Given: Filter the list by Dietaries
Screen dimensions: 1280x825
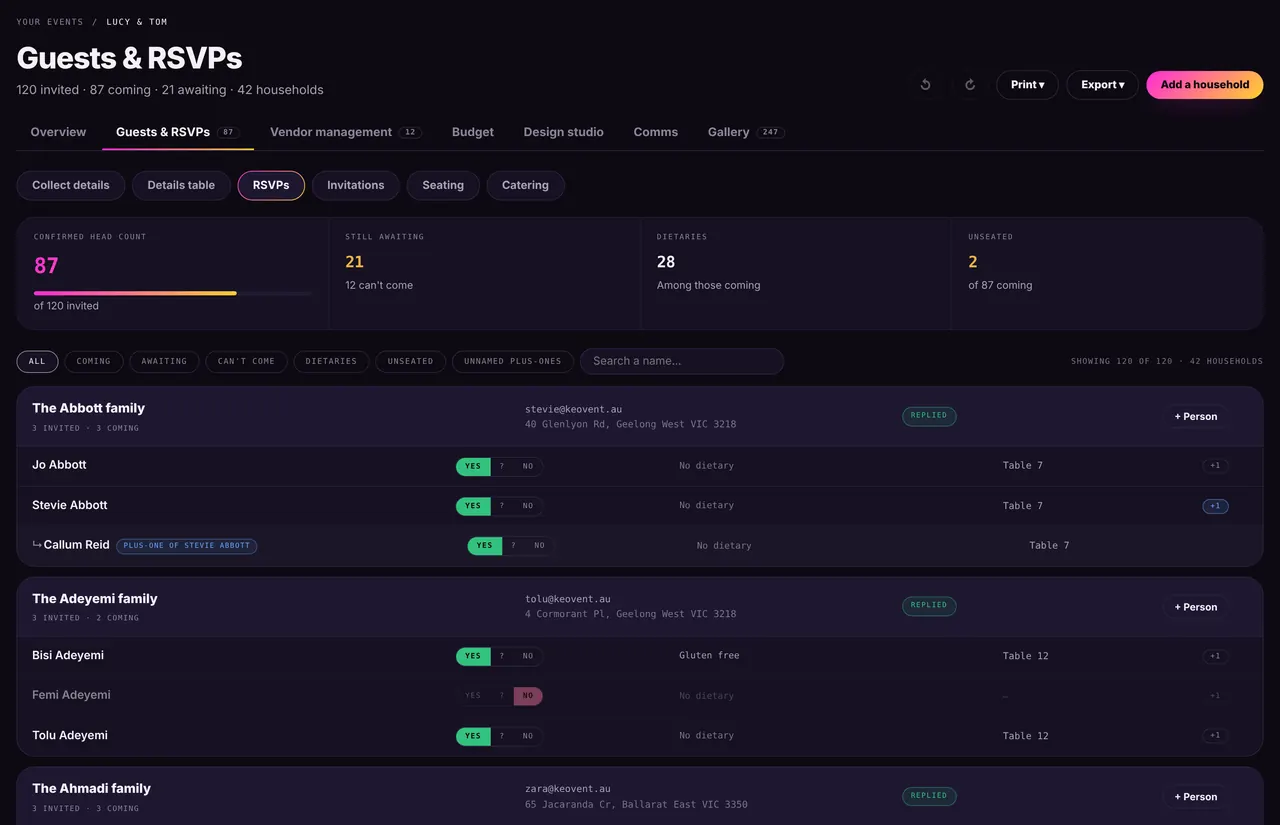Looking at the screenshot, I should click(331, 361).
